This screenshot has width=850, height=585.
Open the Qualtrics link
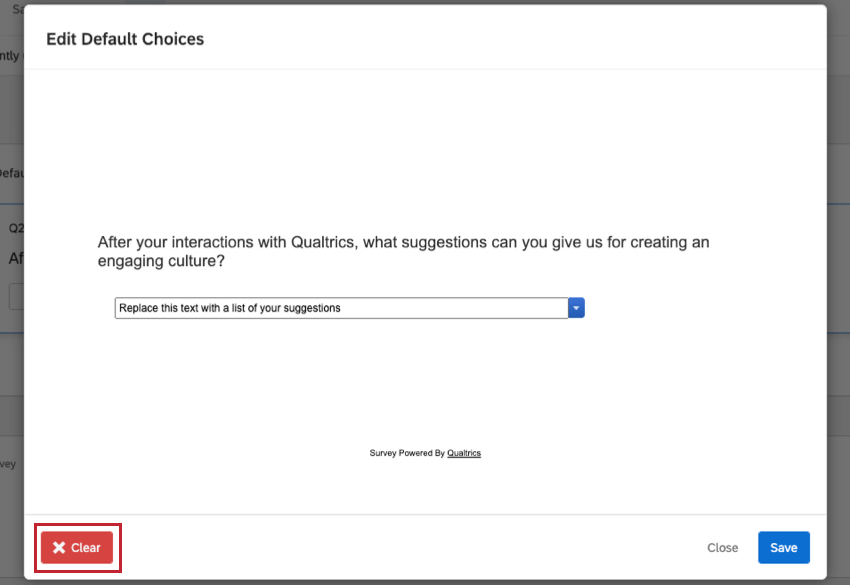464,453
